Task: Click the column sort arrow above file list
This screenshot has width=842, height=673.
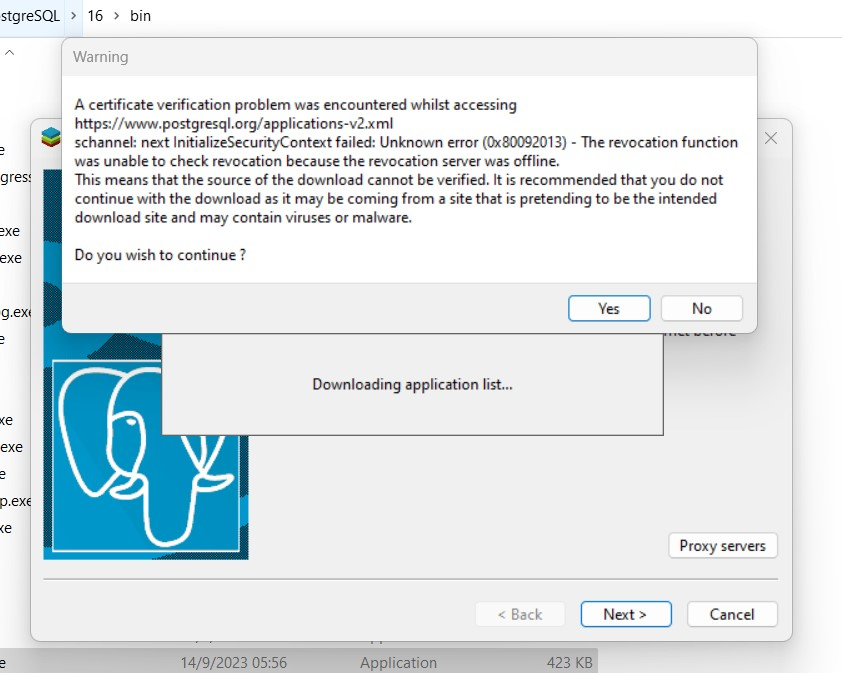Action: click(x=9, y=53)
